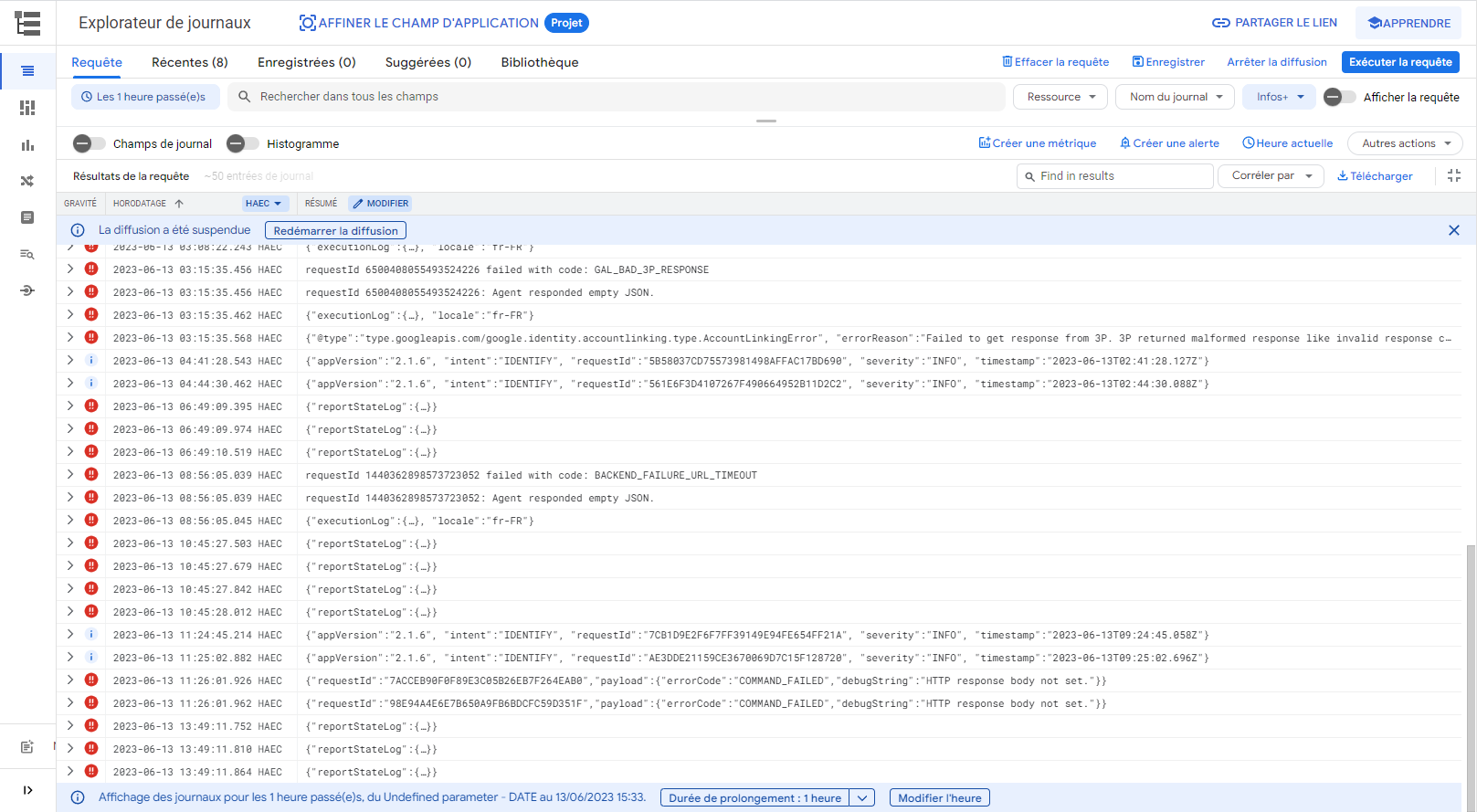Open the extension duration dropdown arrow
1477x812 pixels.
tap(862, 797)
